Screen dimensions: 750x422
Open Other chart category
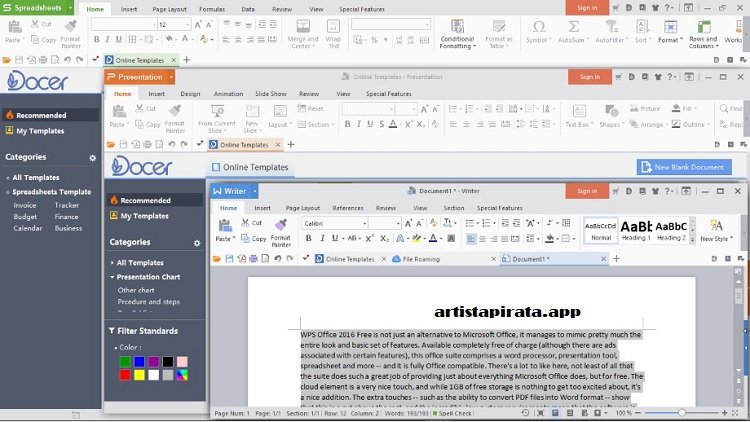[136, 290]
